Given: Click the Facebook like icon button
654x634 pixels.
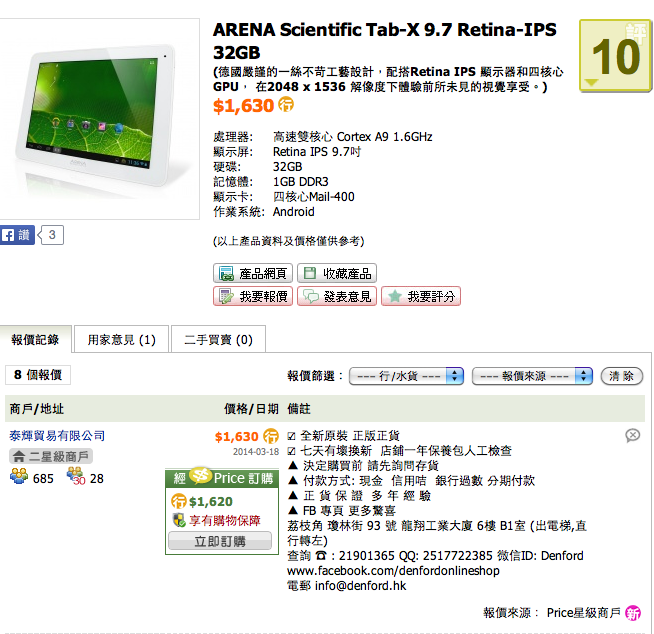Looking at the screenshot, I should [17, 235].
